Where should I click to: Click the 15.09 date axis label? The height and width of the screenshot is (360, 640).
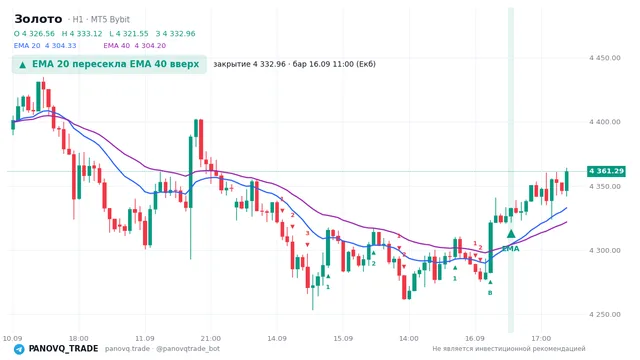(x=343, y=338)
